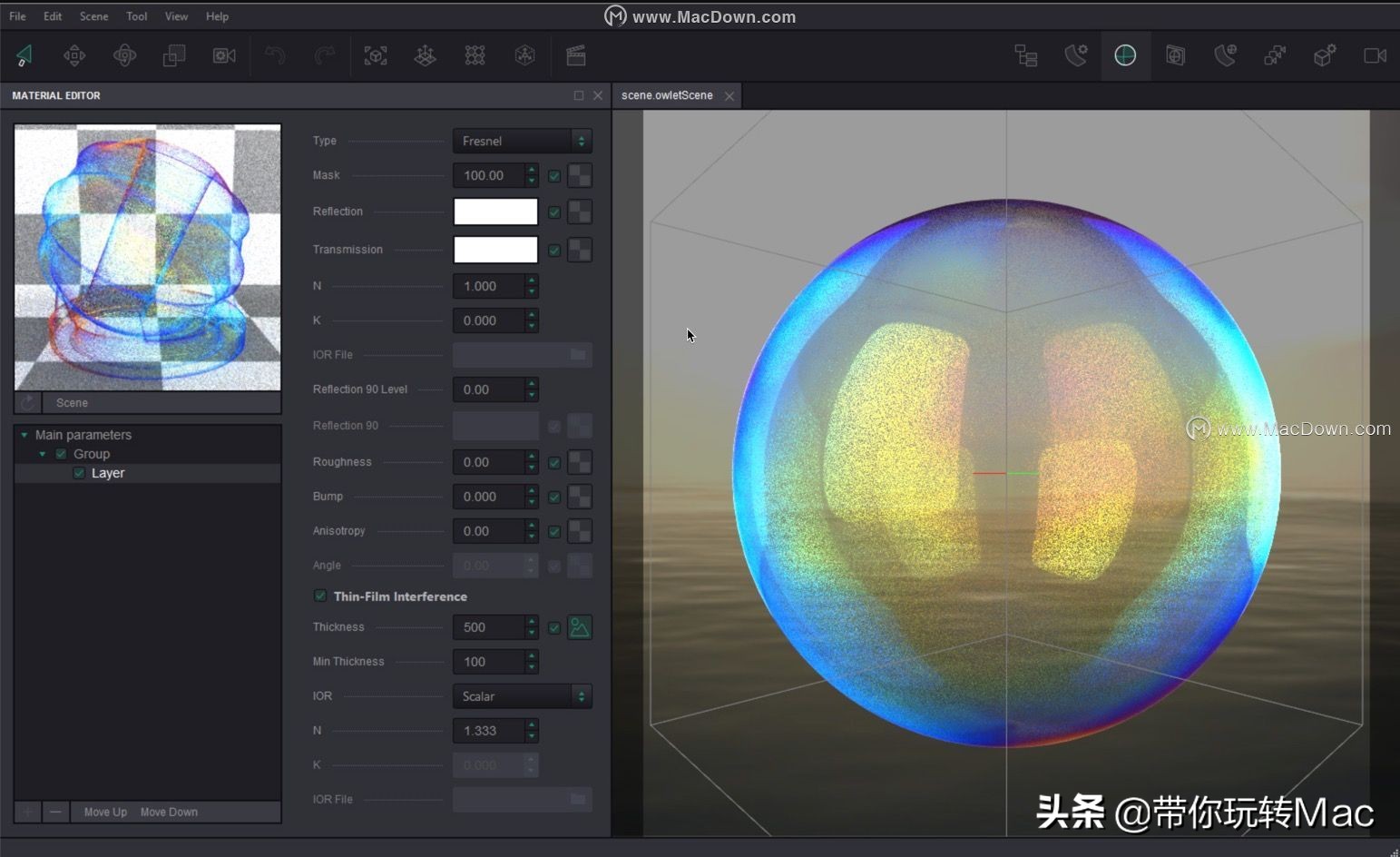Open the thin-film IOR Scalar dropdown

point(522,695)
